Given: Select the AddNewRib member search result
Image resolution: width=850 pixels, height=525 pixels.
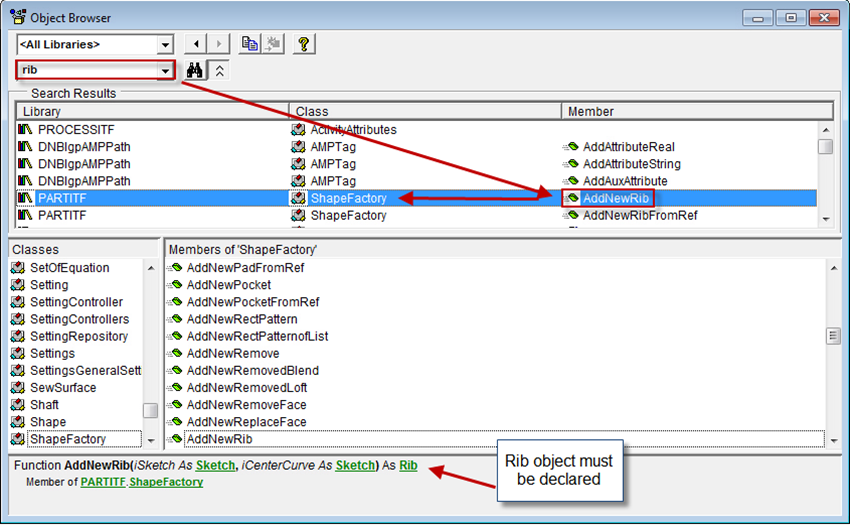Looking at the screenshot, I should pos(615,199).
